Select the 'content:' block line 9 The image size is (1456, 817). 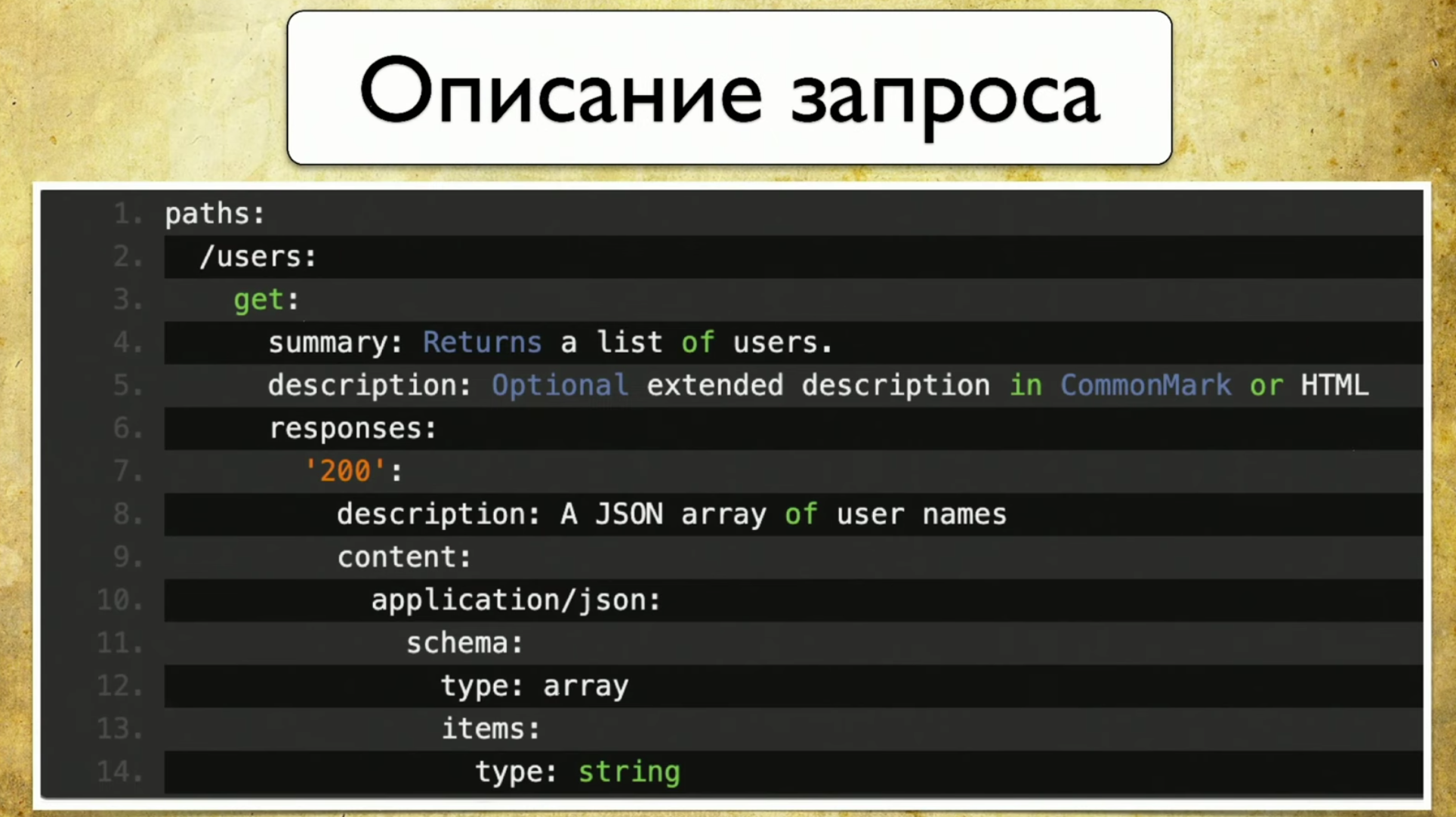[403, 556]
